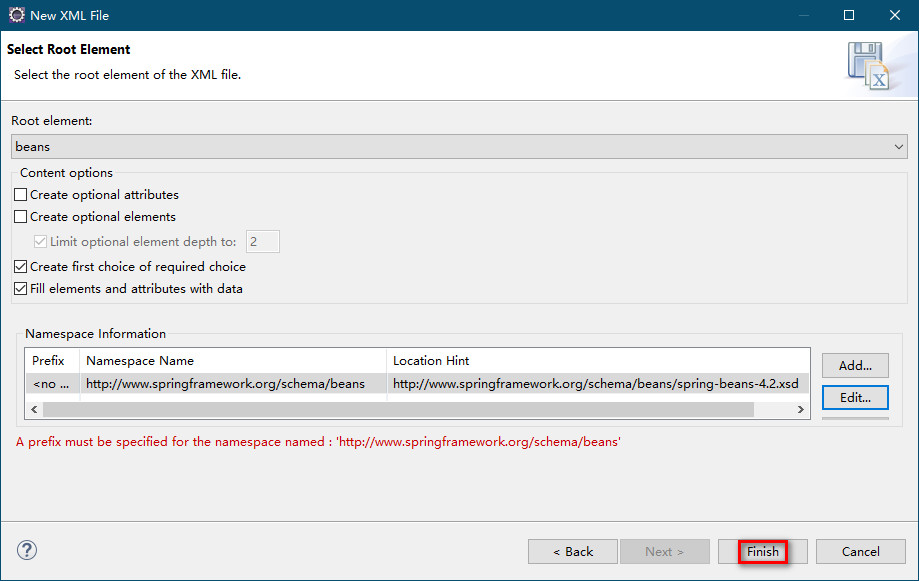919x581 pixels.
Task: Click the Prefix column header
Action: click(x=50, y=360)
